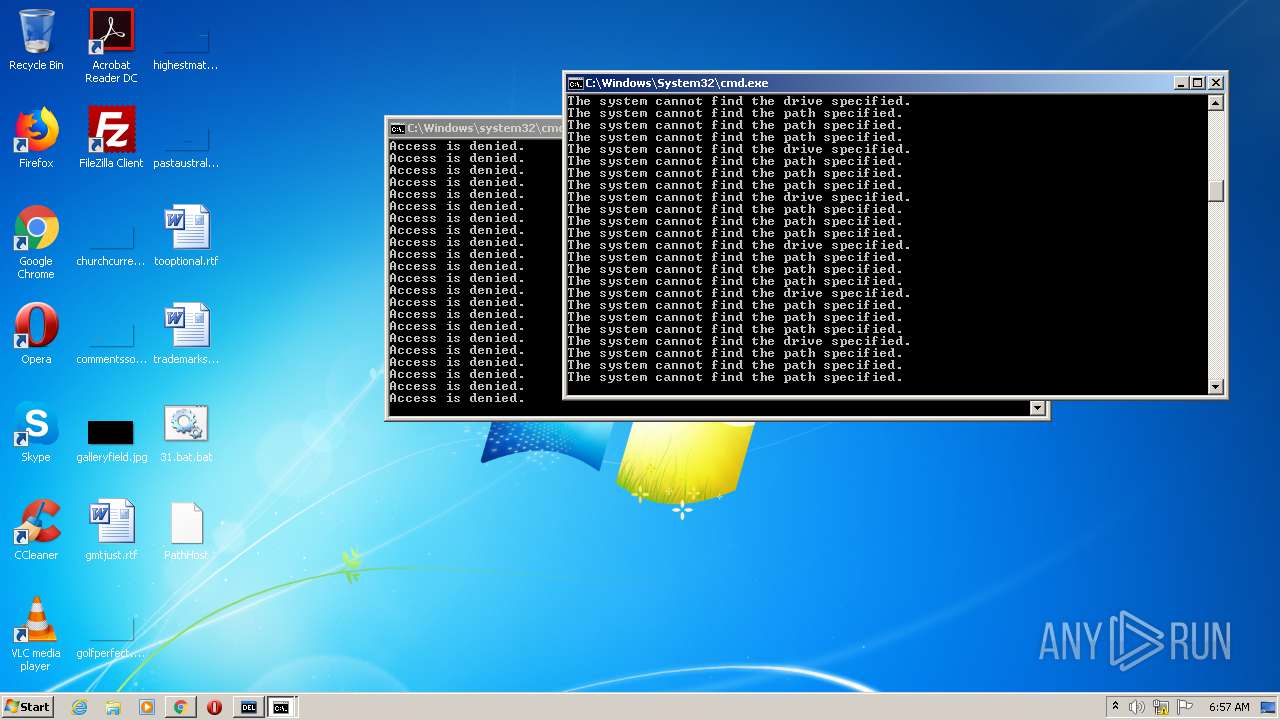Open the rear cmd window system menu icon
Screen dimensions: 1280x720
(397, 128)
